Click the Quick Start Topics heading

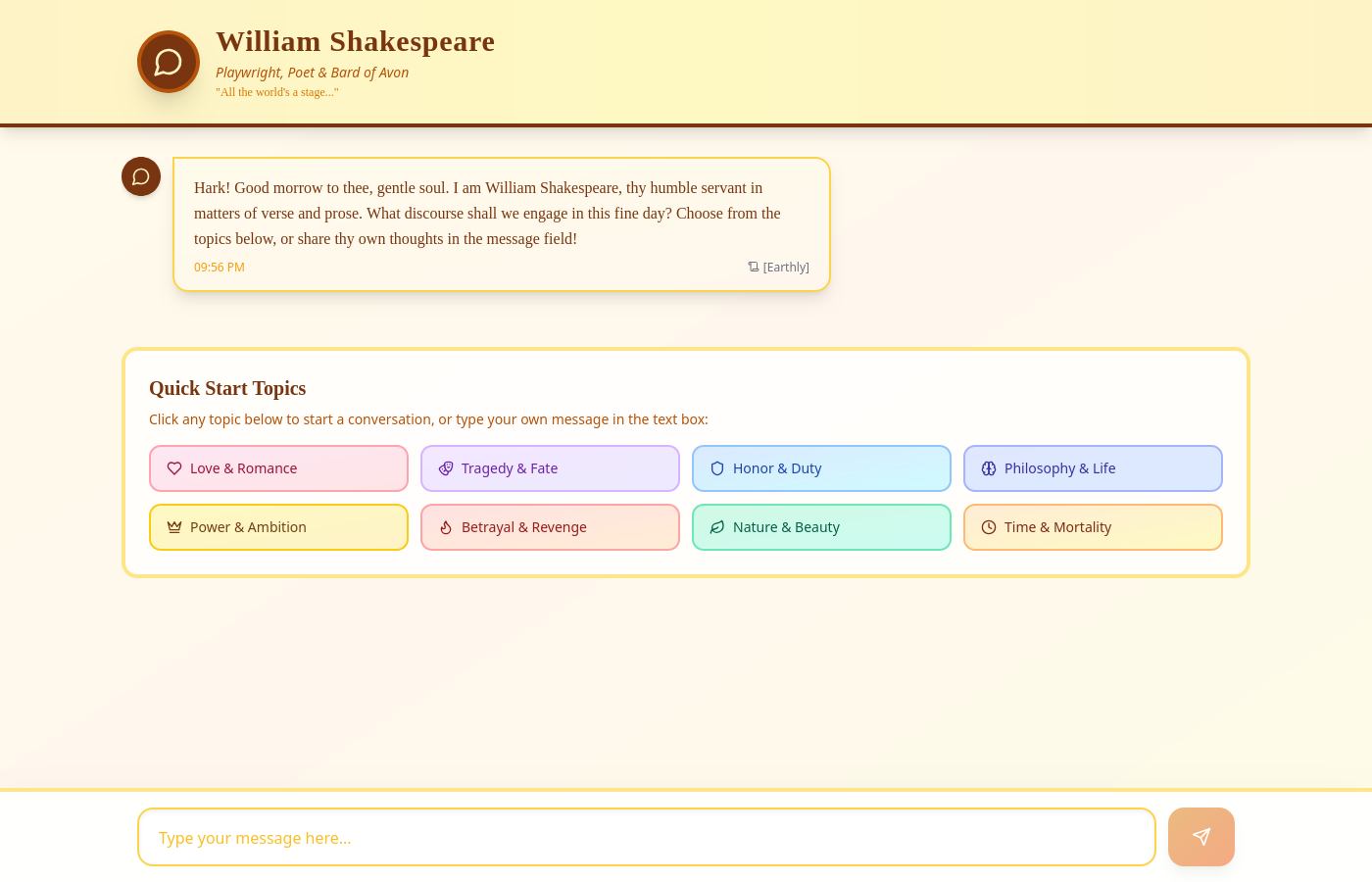coord(227,388)
